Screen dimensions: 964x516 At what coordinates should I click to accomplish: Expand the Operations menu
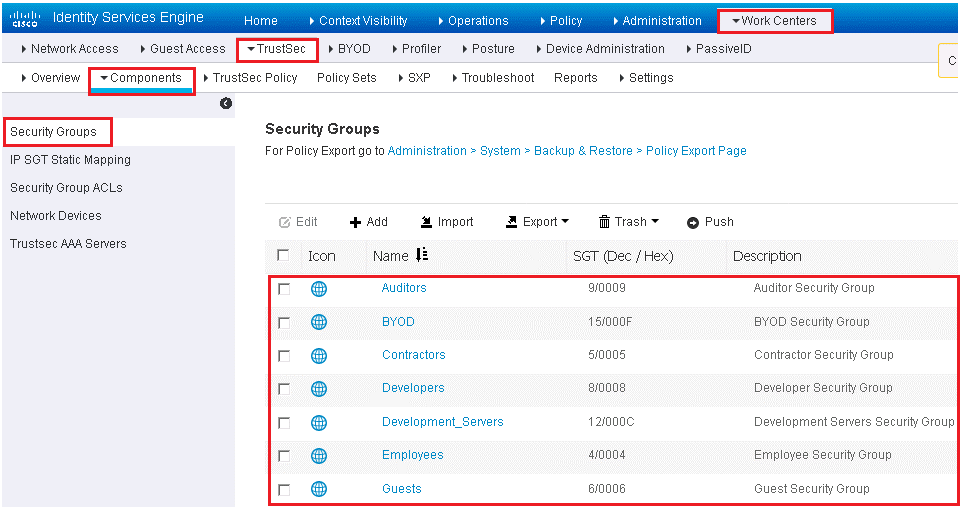pos(473,21)
